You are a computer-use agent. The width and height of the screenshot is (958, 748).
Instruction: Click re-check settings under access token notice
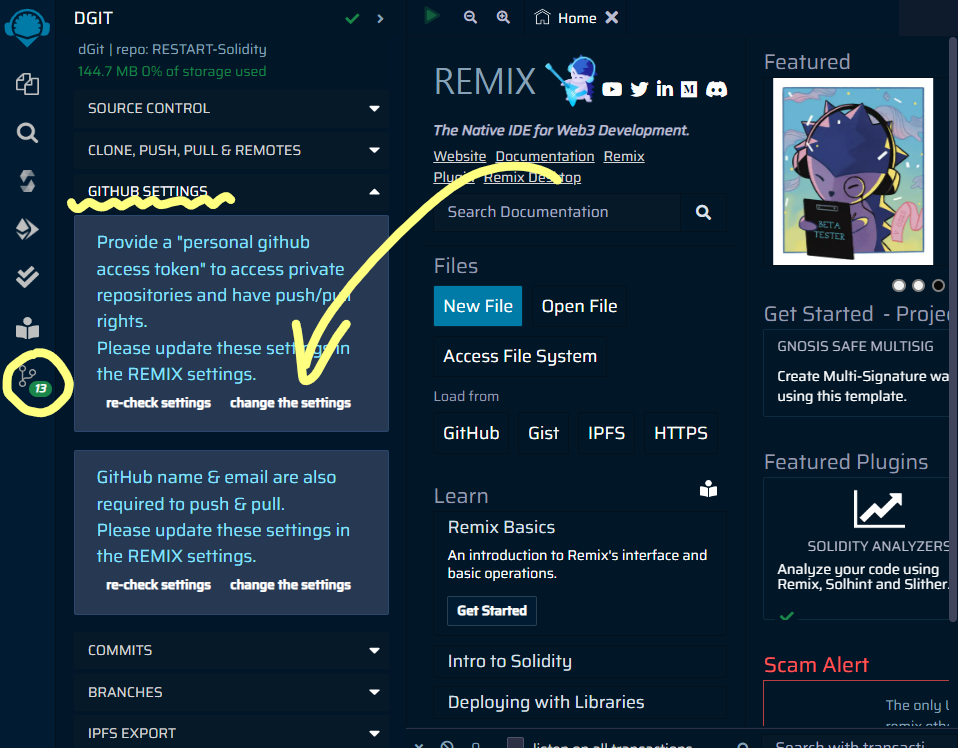pyautogui.click(x=158, y=403)
